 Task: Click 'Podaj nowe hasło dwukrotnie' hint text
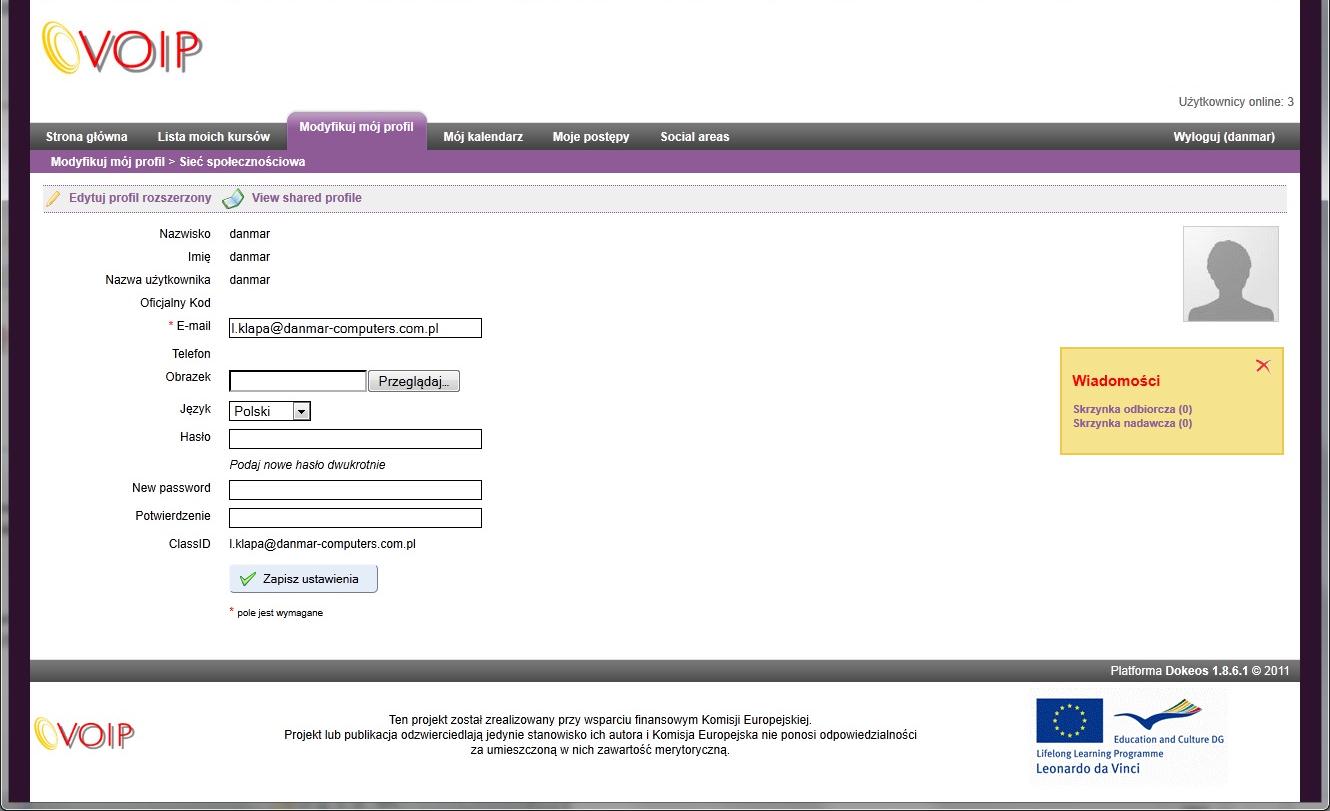click(x=308, y=465)
